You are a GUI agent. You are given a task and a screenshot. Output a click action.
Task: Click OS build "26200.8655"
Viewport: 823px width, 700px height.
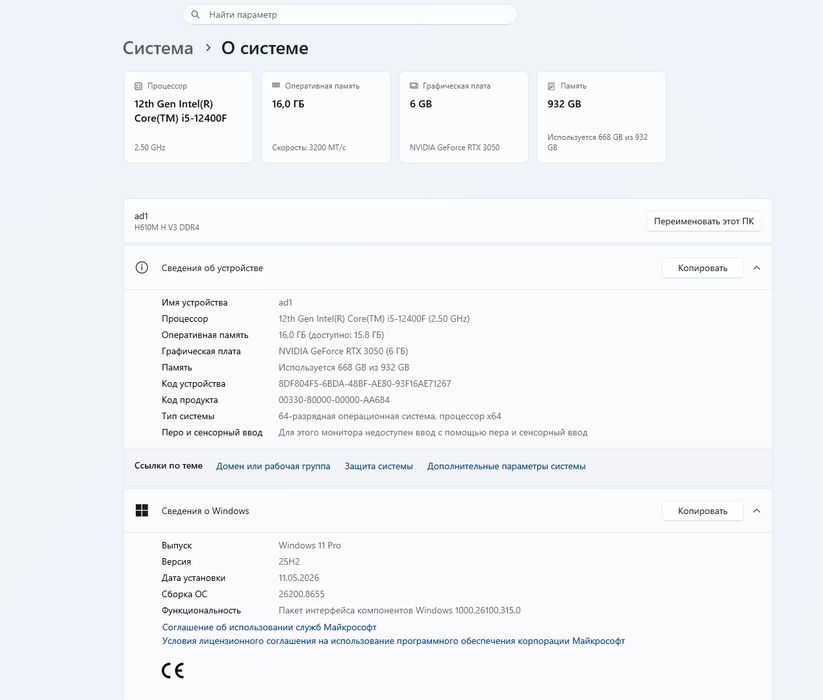[301, 594]
